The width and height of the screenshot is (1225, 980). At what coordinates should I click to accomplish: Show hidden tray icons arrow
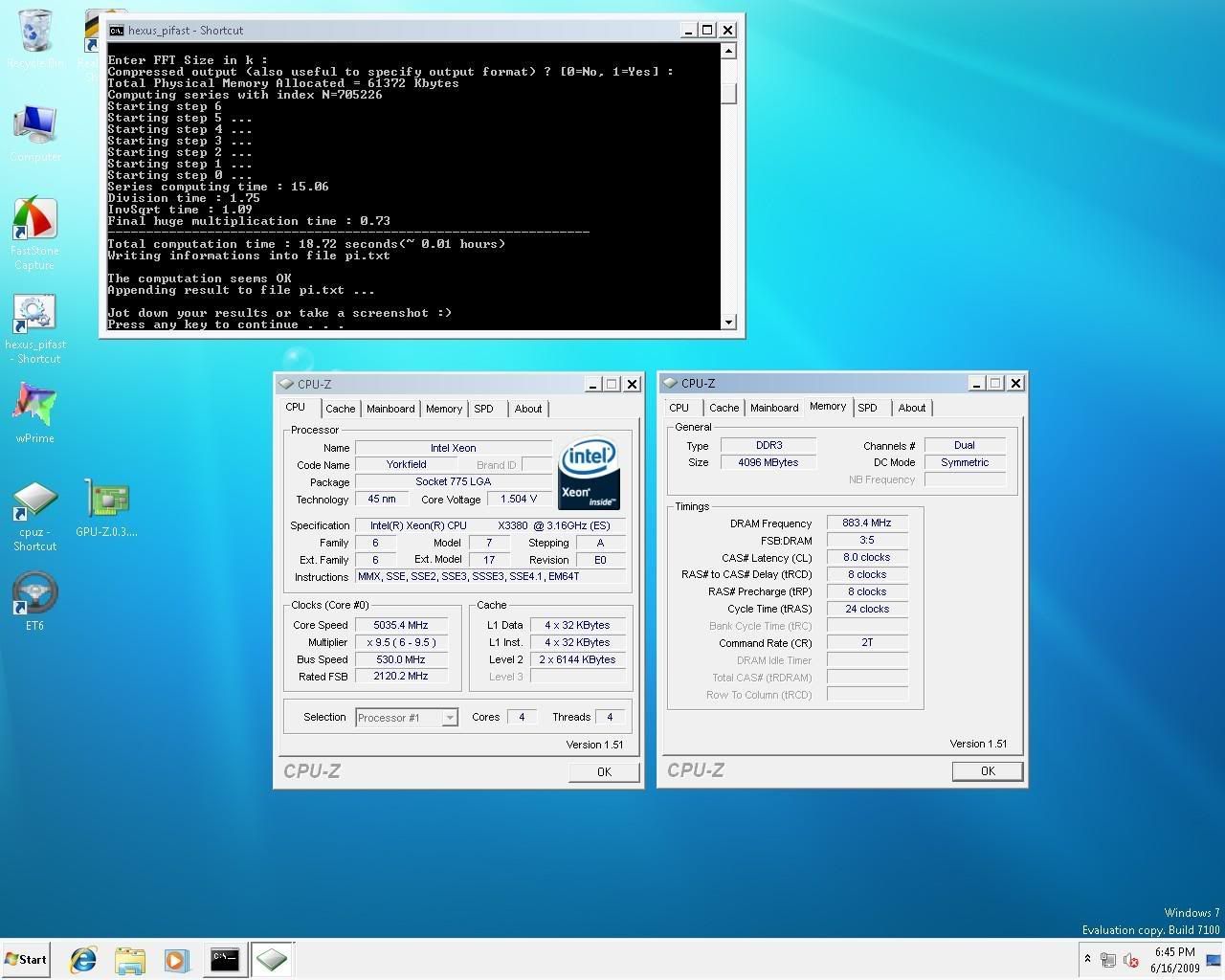[x=1087, y=959]
